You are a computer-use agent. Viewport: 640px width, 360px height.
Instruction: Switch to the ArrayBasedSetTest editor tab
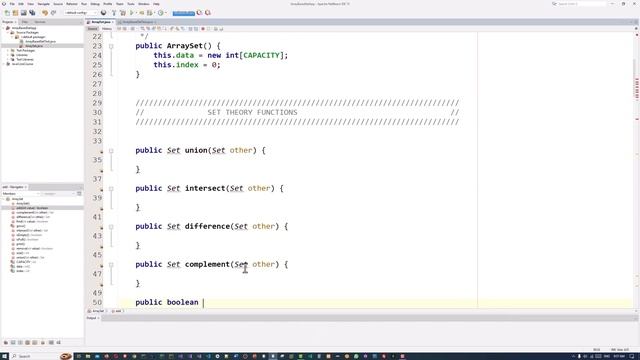[138, 22]
